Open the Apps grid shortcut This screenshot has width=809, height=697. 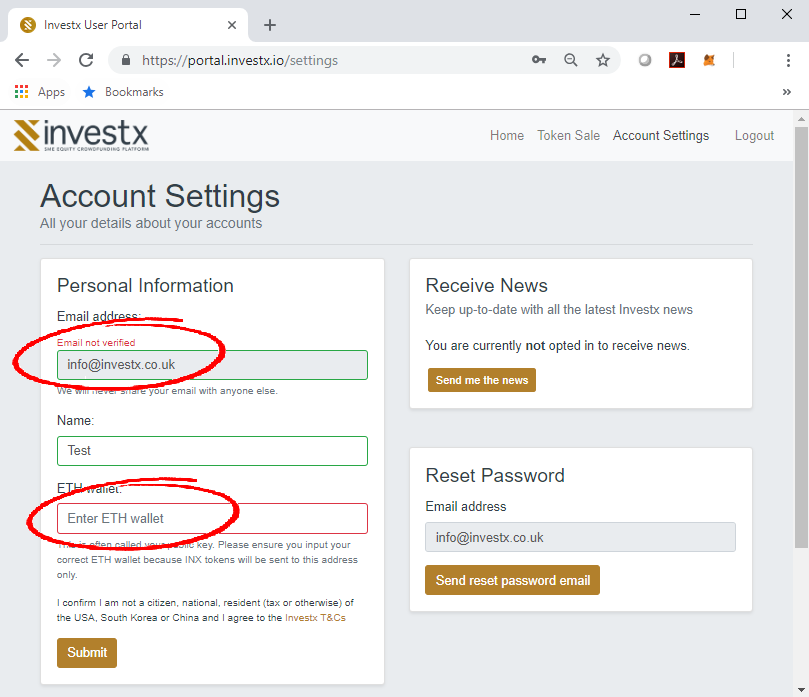(x=40, y=92)
